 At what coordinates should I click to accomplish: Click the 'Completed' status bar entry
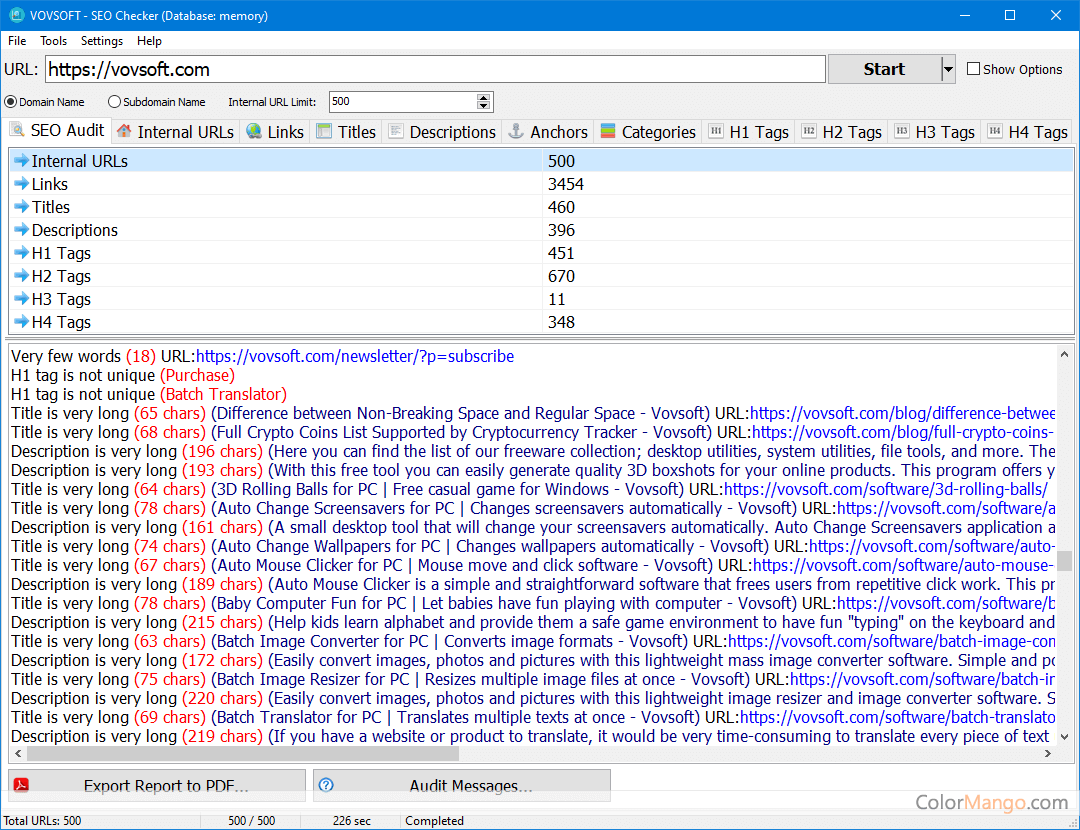(434, 820)
